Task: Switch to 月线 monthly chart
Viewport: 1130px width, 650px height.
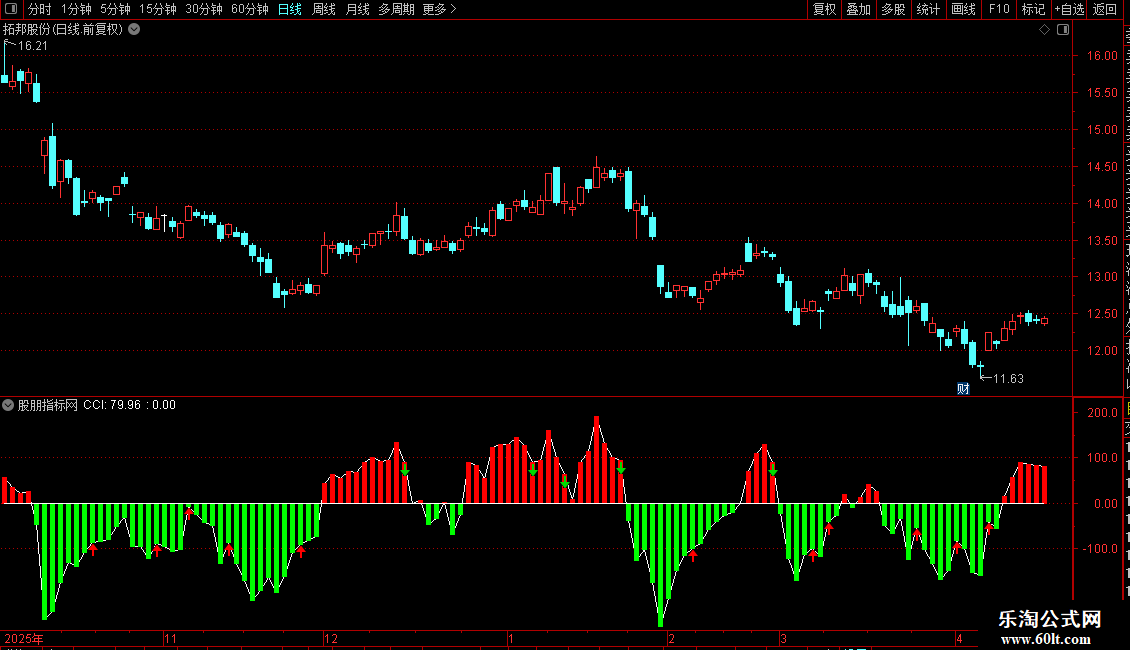Action: (357, 9)
